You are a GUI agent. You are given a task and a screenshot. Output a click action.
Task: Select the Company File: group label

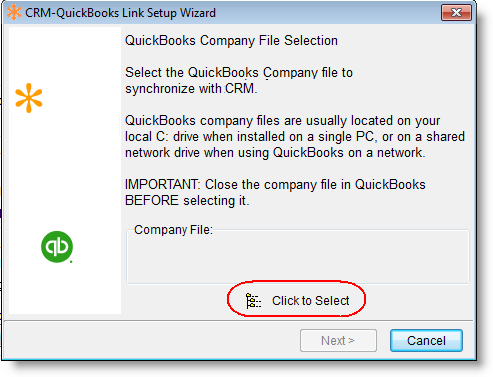[x=173, y=230]
